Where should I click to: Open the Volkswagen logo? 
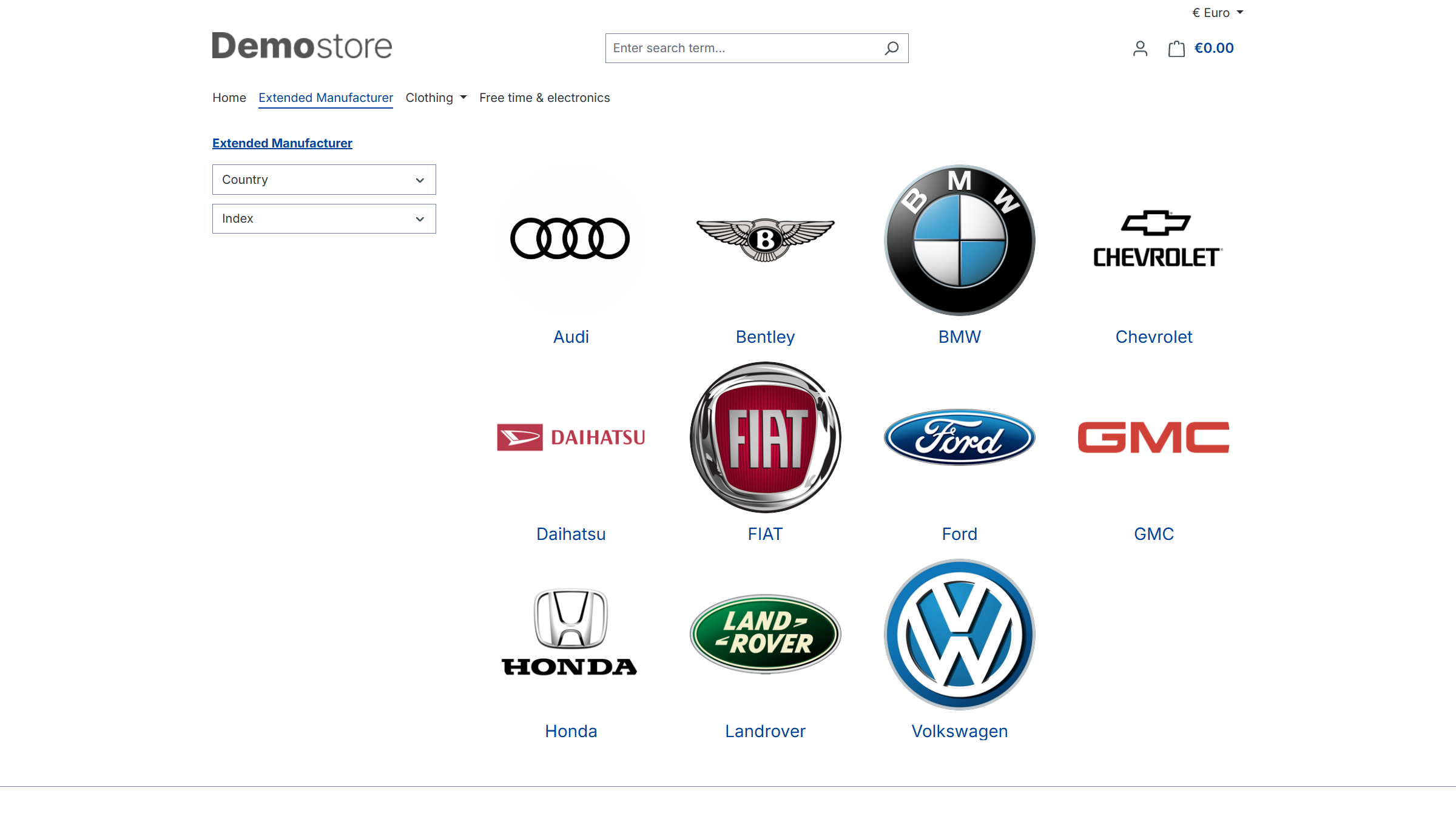959,634
